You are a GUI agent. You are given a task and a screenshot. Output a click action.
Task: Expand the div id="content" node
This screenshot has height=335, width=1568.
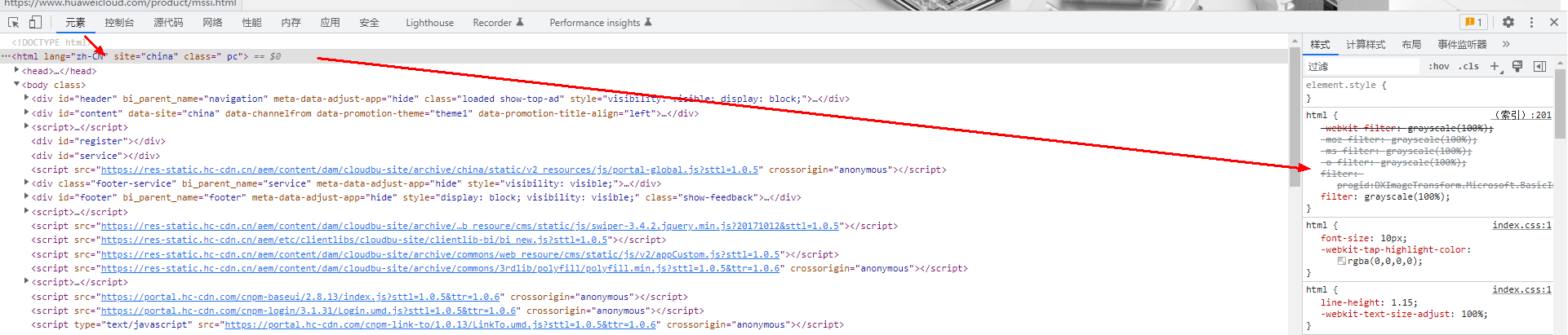(26, 112)
